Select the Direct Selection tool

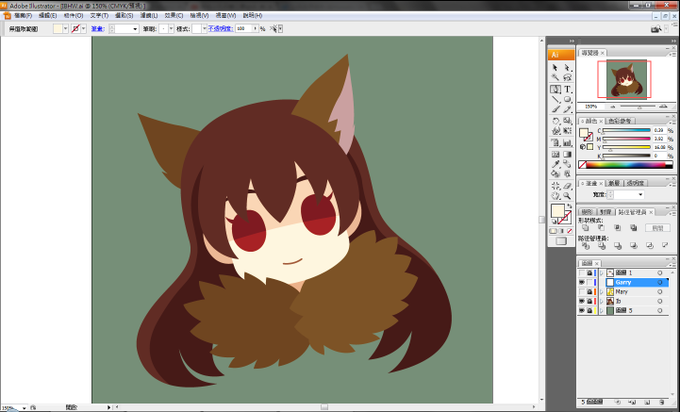click(x=567, y=68)
